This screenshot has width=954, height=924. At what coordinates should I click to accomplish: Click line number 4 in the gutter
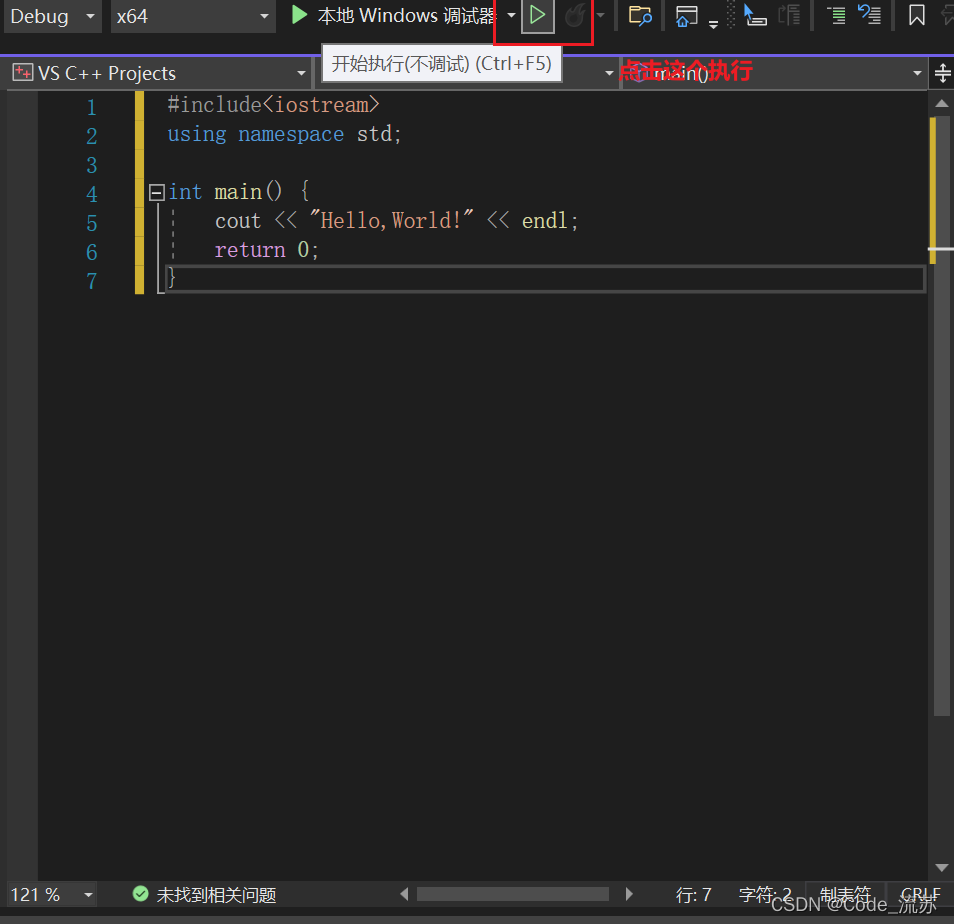[x=91, y=195]
